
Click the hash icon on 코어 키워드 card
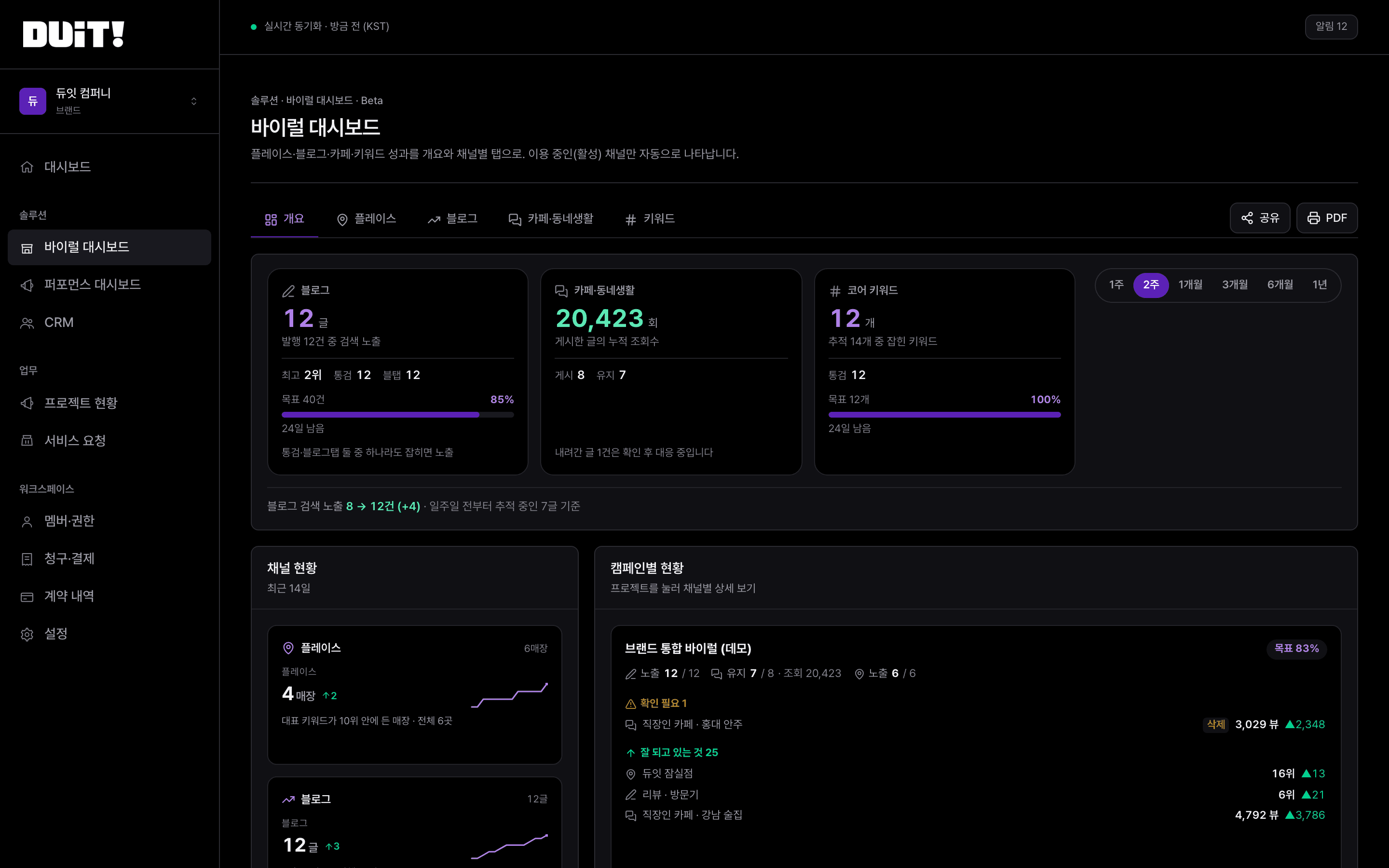835,291
